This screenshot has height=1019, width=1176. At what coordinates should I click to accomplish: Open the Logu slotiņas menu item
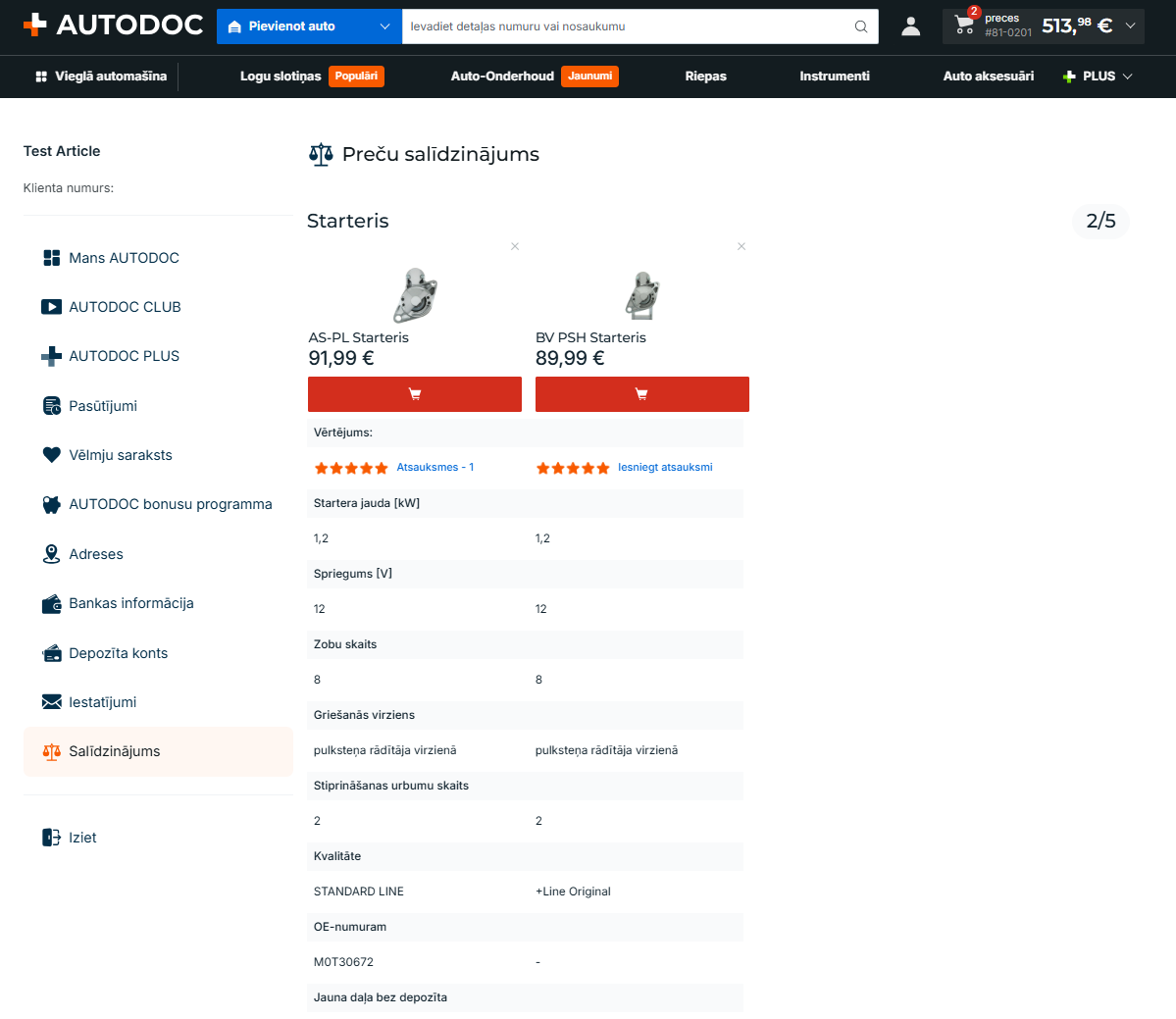tap(281, 76)
